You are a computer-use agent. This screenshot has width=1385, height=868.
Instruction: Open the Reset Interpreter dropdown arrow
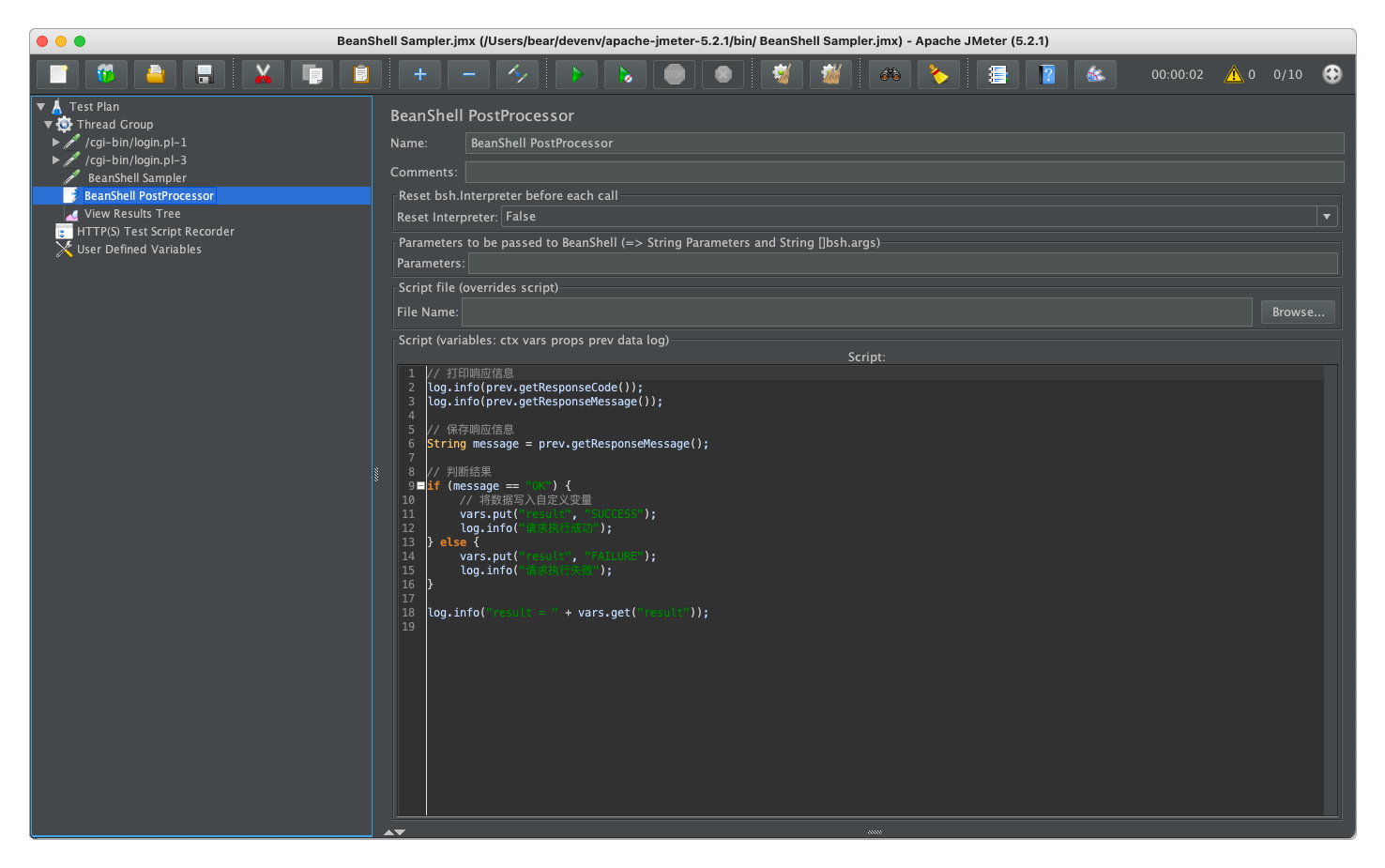(x=1327, y=217)
